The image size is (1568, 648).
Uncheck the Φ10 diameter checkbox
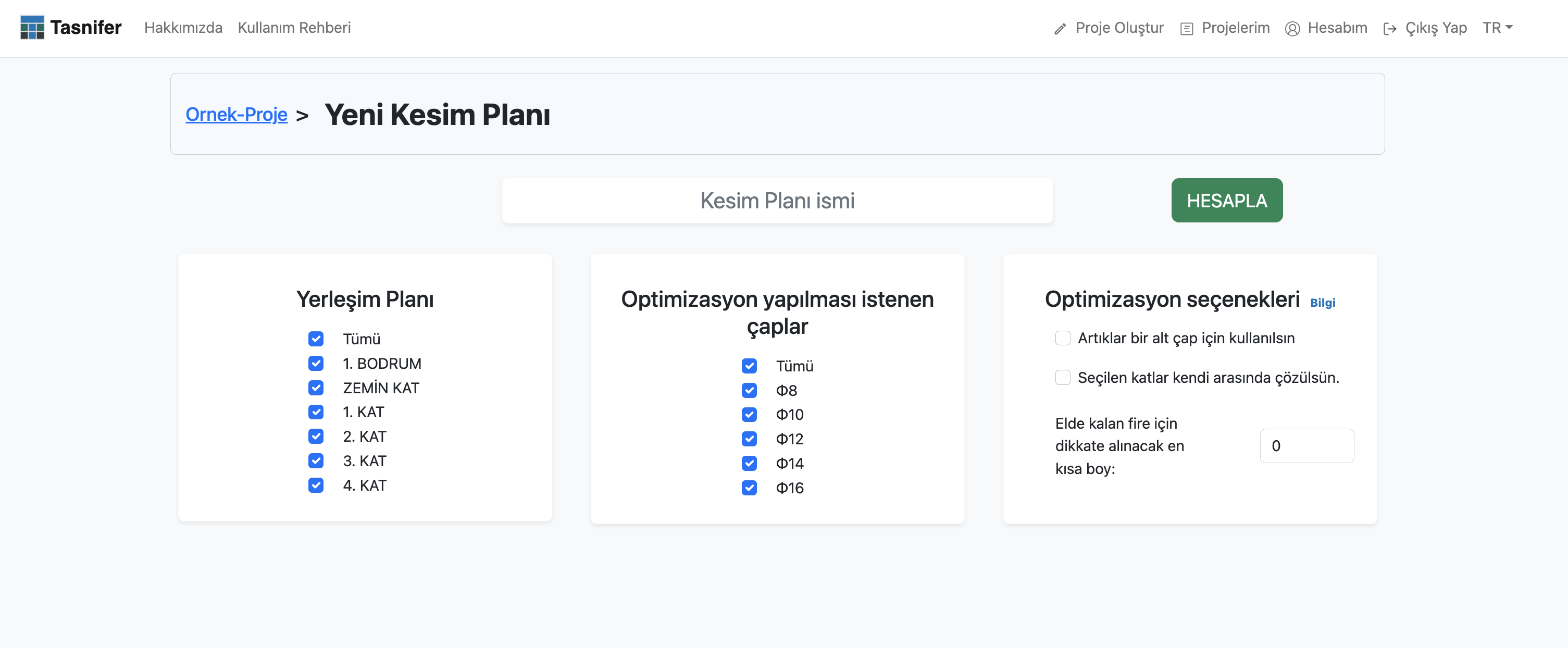click(749, 414)
